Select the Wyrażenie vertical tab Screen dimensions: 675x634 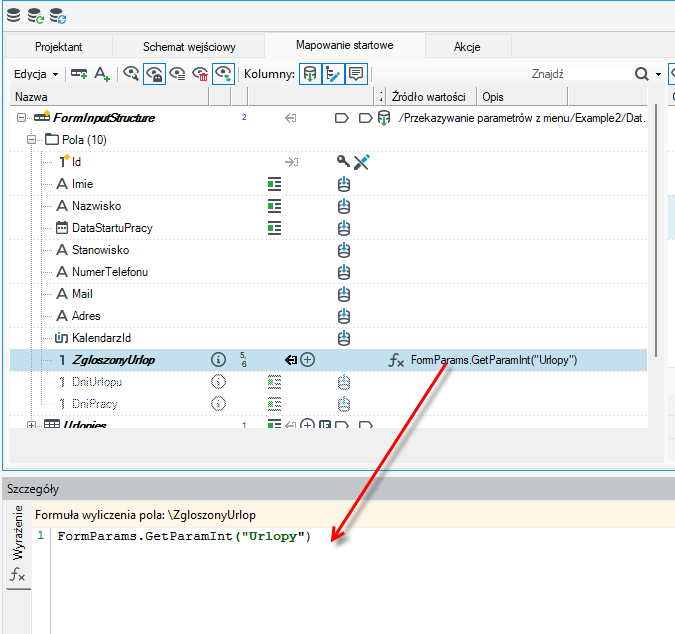click(x=18, y=544)
